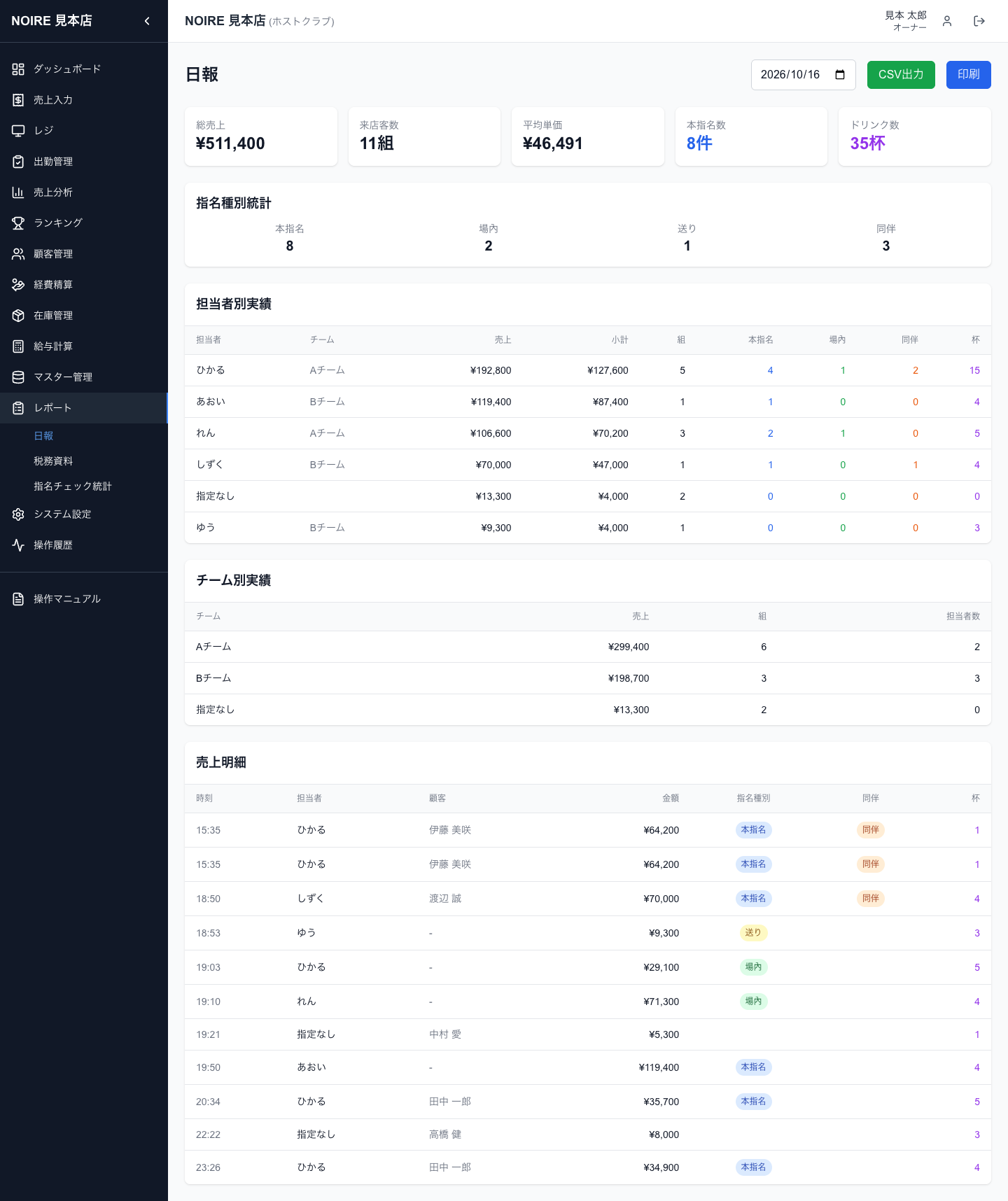The image size is (1008, 1201).
Task: Open the calendar picker in date field
Action: pos(840,75)
